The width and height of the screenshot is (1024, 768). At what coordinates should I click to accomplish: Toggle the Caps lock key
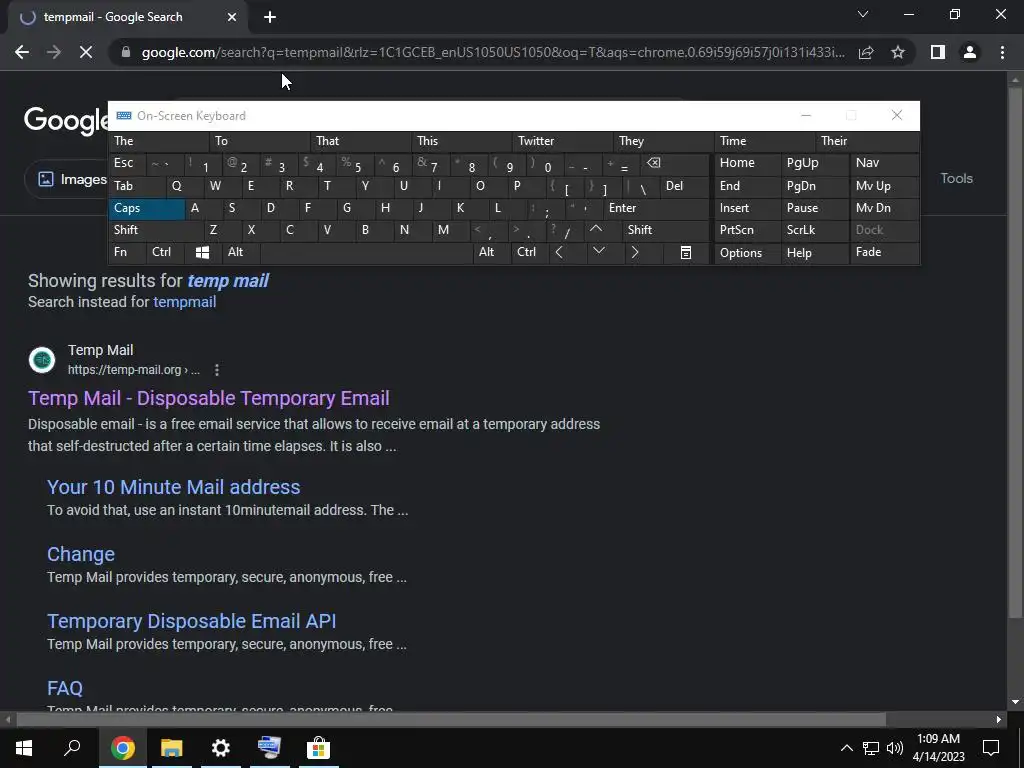coord(146,208)
